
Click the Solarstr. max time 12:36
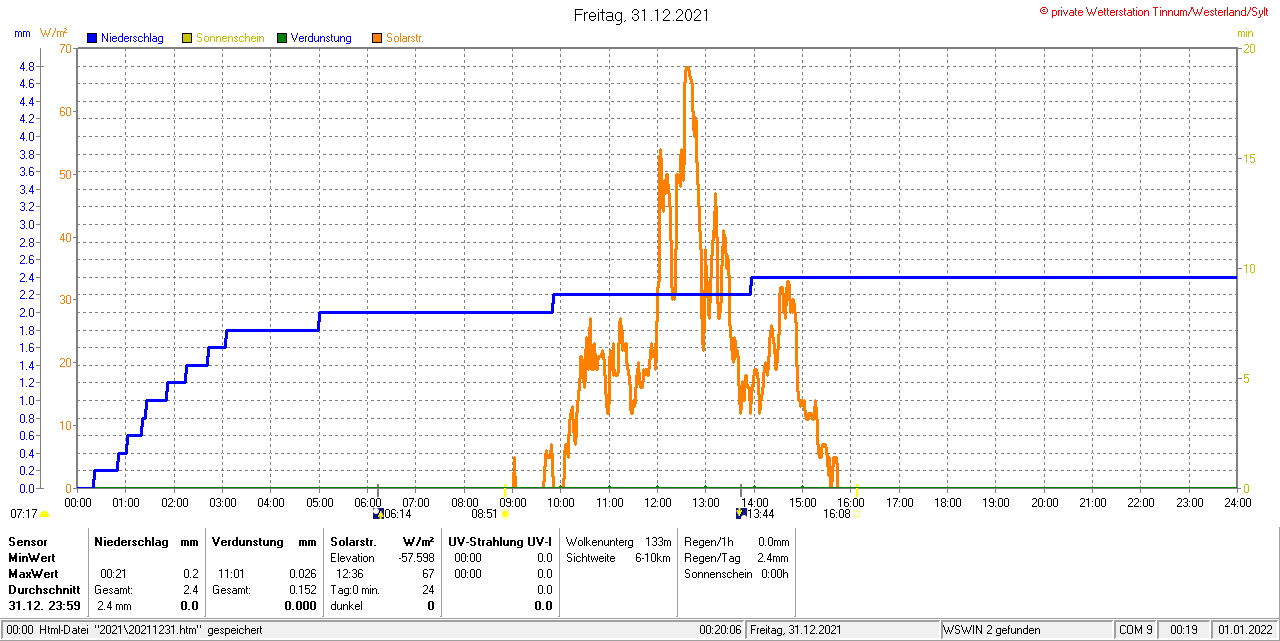pyautogui.click(x=350, y=574)
